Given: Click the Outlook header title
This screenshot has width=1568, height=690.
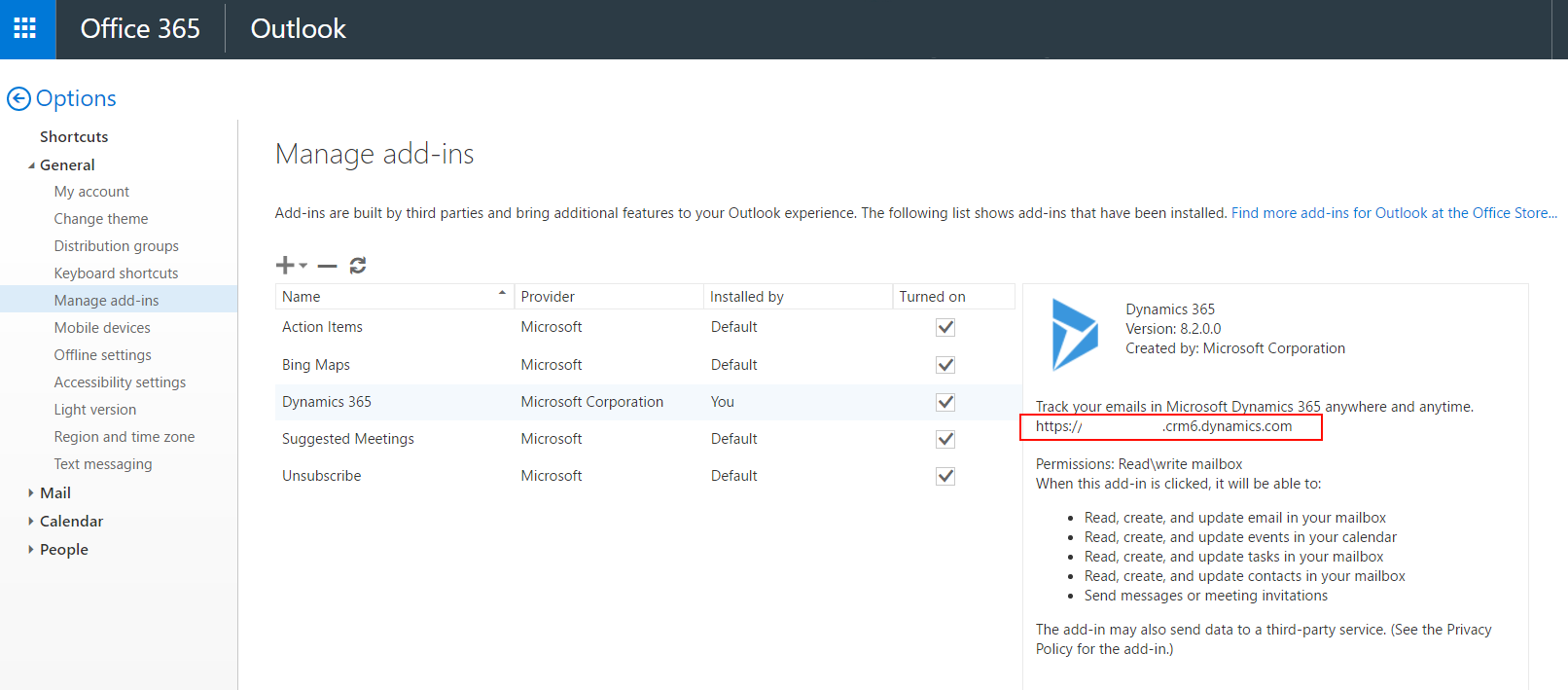Looking at the screenshot, I should click(298, 29).
